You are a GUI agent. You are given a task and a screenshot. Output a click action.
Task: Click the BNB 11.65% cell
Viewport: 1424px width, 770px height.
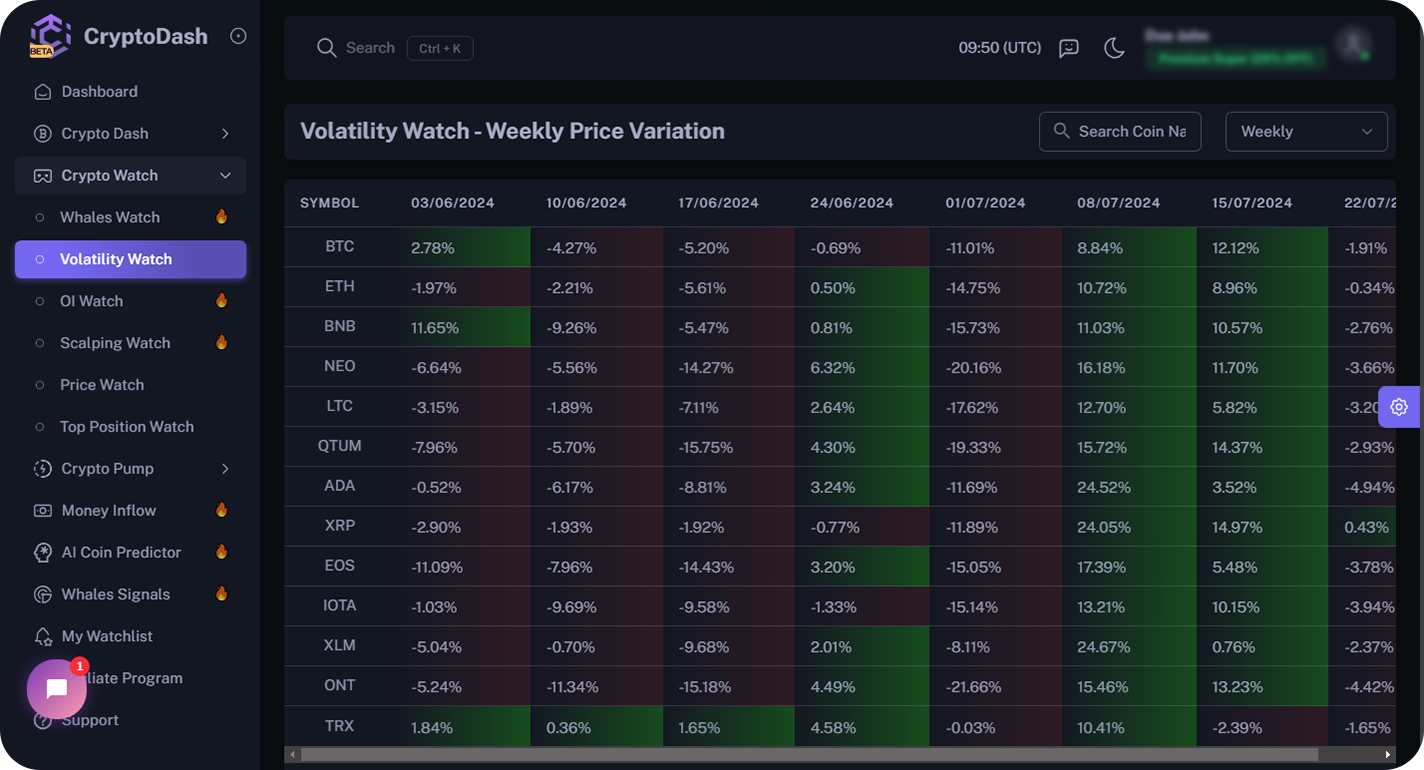click(x=464, y=327)
